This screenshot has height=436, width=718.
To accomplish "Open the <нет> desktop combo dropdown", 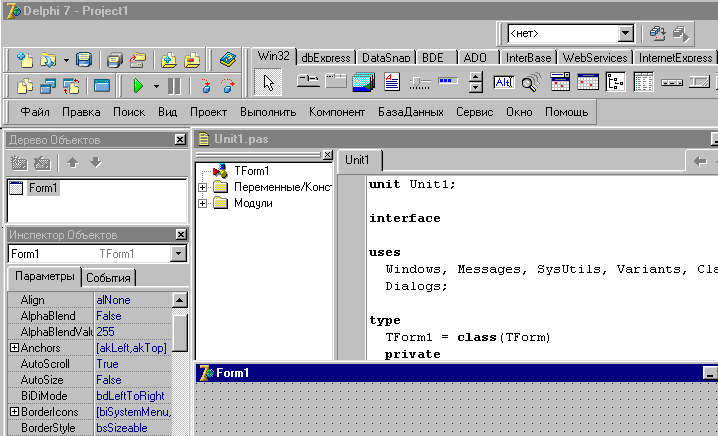I will click(626, 33).
